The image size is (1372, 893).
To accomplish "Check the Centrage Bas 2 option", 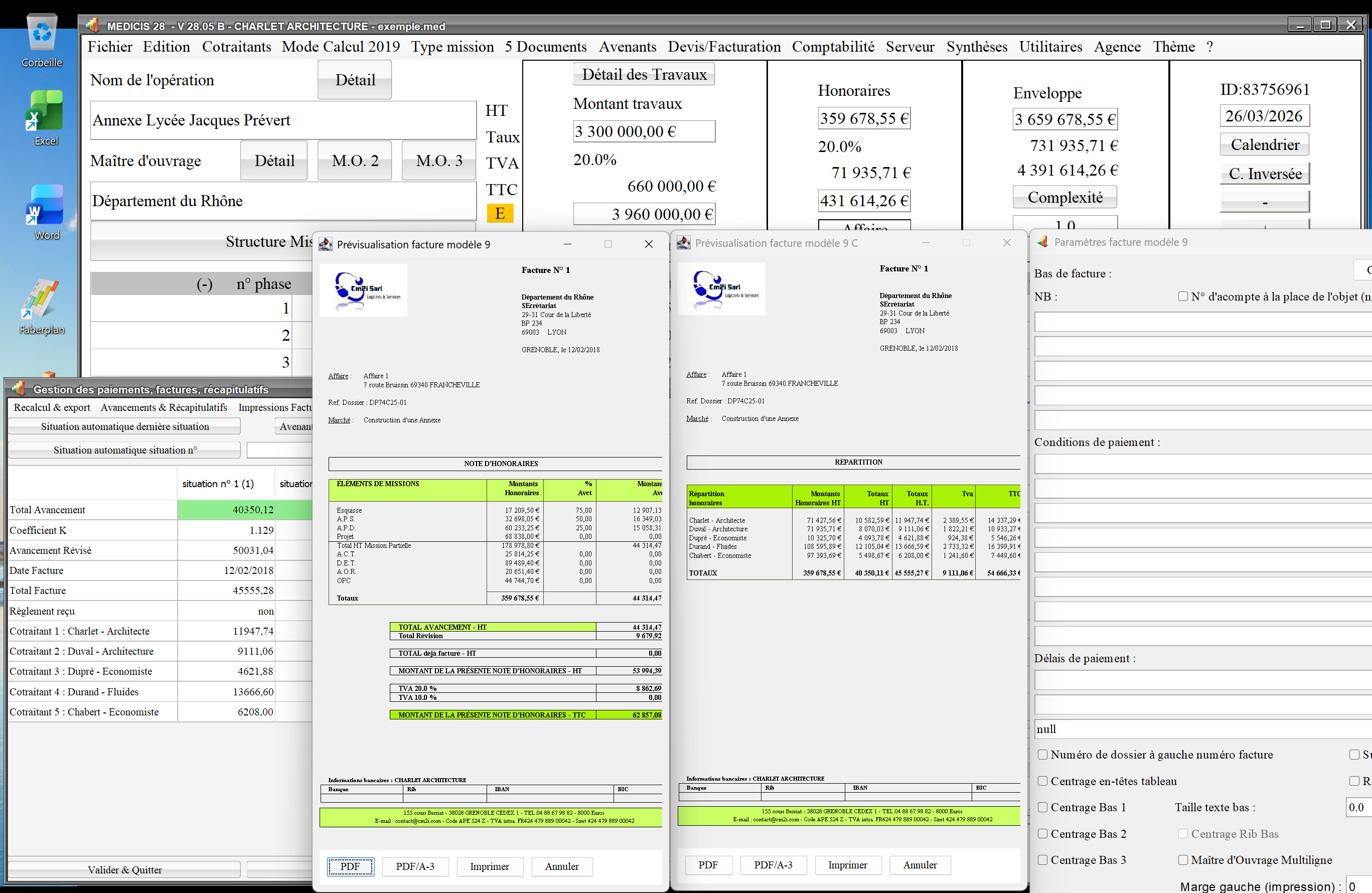I will point(1042,834).
